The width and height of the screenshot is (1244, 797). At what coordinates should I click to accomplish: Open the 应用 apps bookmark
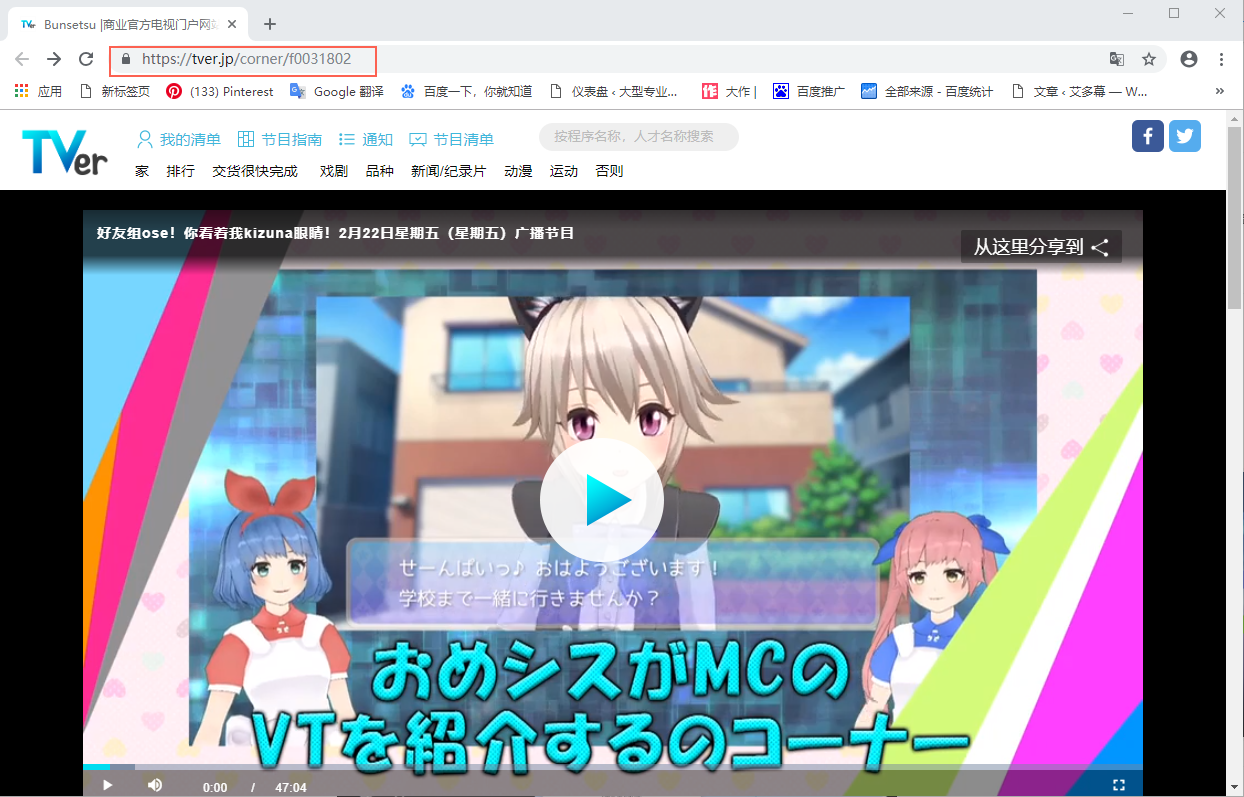[x=38, y=91]
